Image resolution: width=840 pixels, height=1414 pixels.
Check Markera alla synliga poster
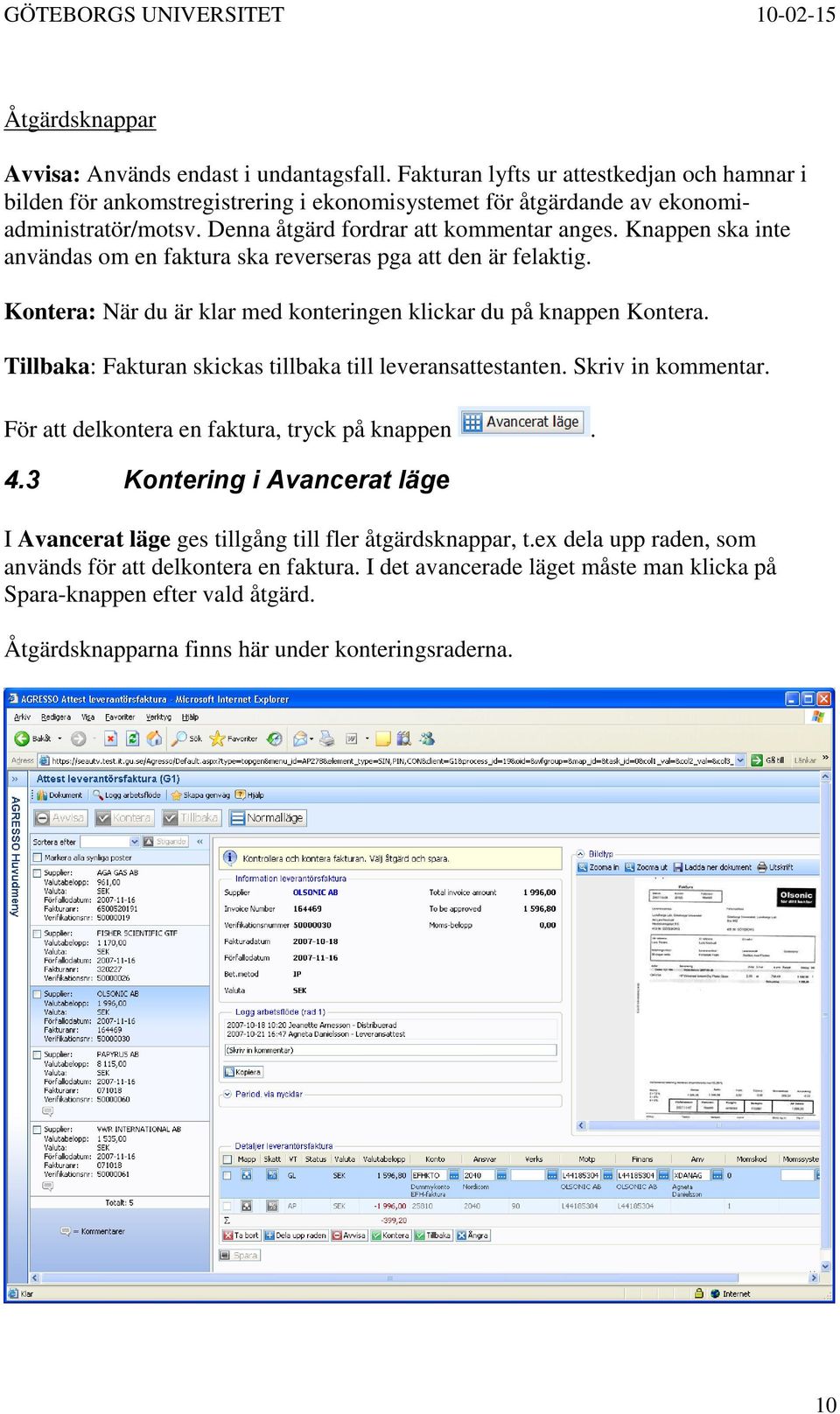[38, 857]
